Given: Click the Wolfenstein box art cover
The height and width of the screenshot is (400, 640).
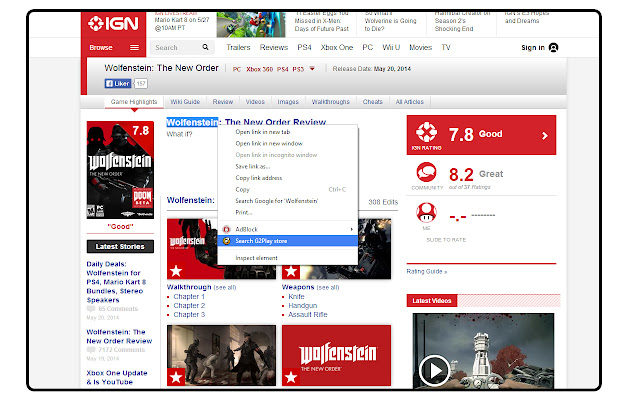Looking at the screenshot, I should click(x=120, y=170).
